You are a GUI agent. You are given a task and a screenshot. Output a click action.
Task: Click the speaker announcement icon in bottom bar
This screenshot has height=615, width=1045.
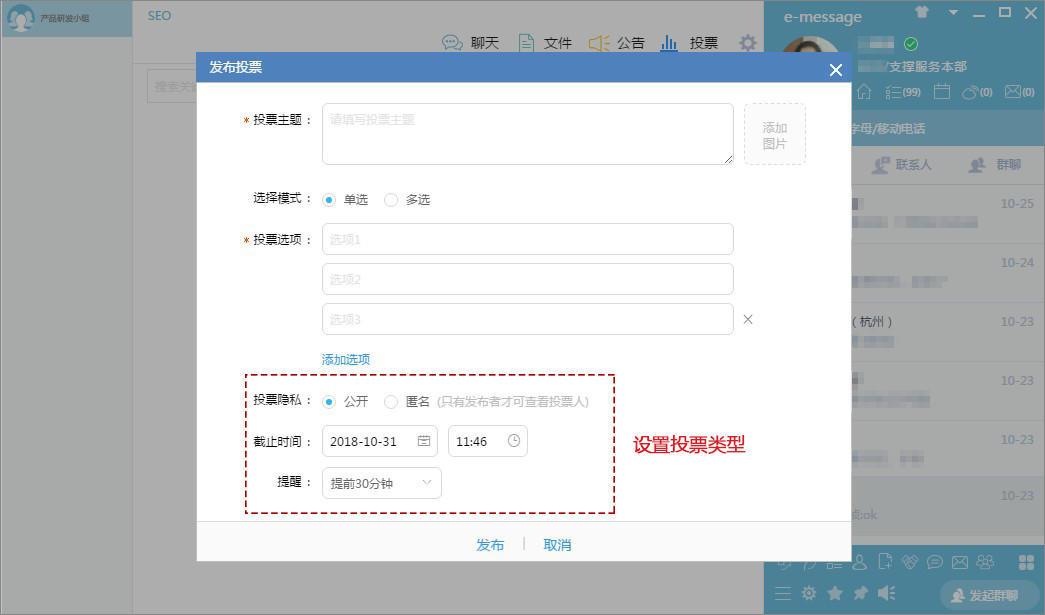pos(886,593)
